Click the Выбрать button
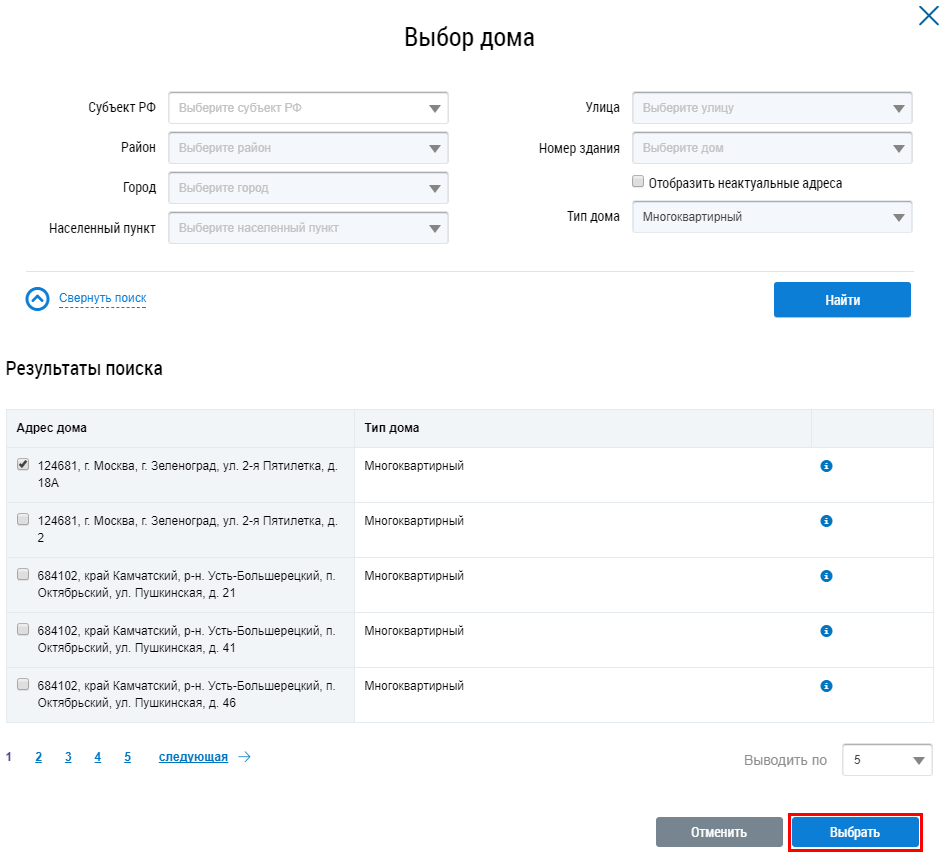Image resolution: width=945 pixels, height=857 pixels. (x=855, y=832)
